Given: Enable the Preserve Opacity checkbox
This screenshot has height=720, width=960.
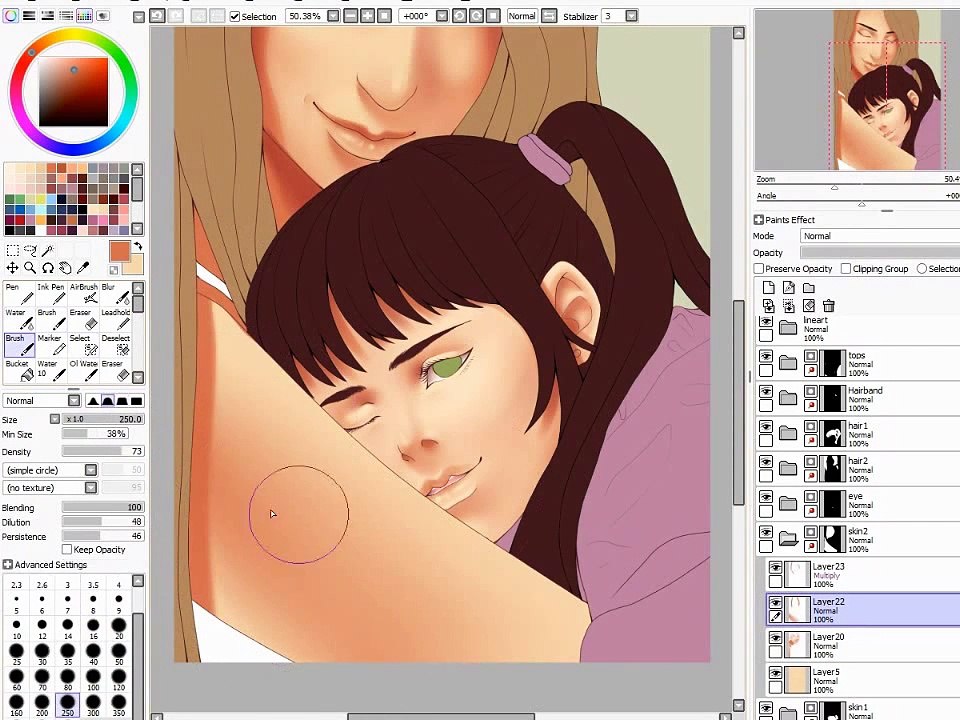Looking at the screenshot, I should (759, 268).
